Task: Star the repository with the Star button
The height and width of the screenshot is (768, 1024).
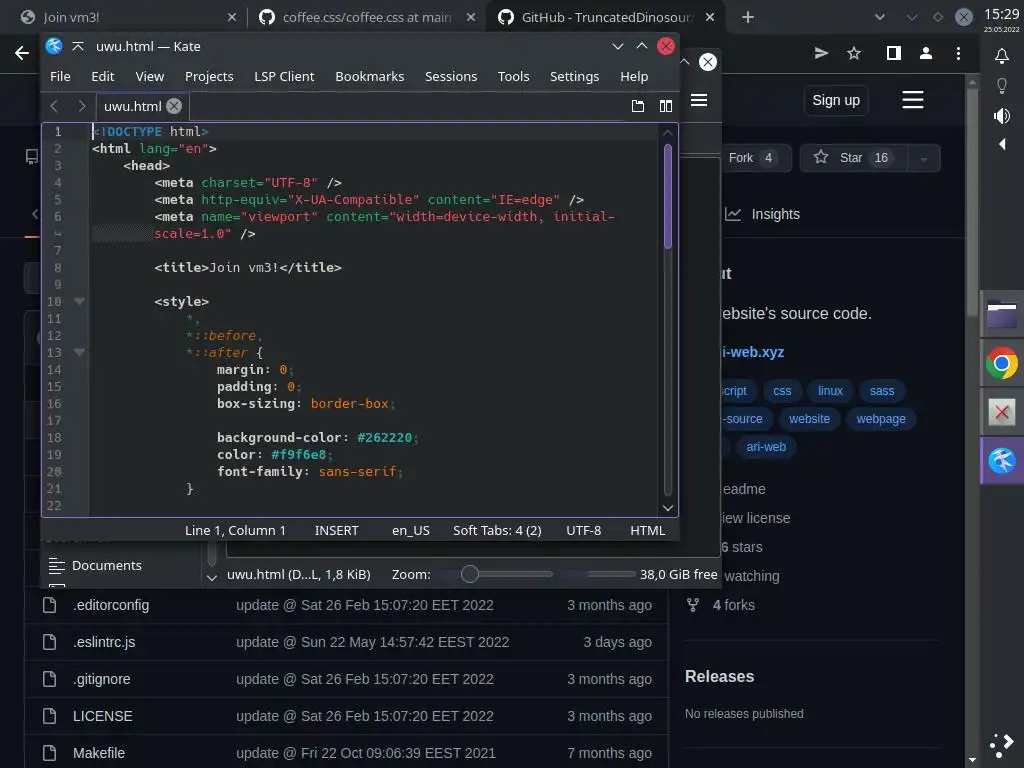Action: point(852,158)
